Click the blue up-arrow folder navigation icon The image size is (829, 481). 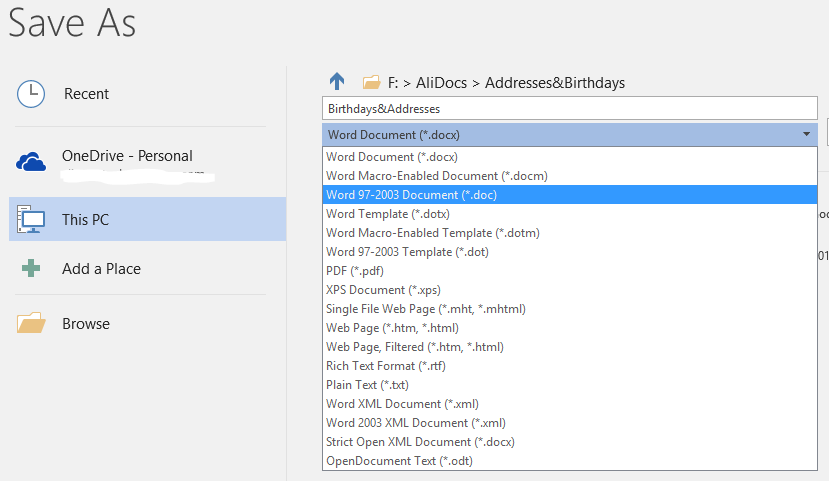(x=337, y=81)
